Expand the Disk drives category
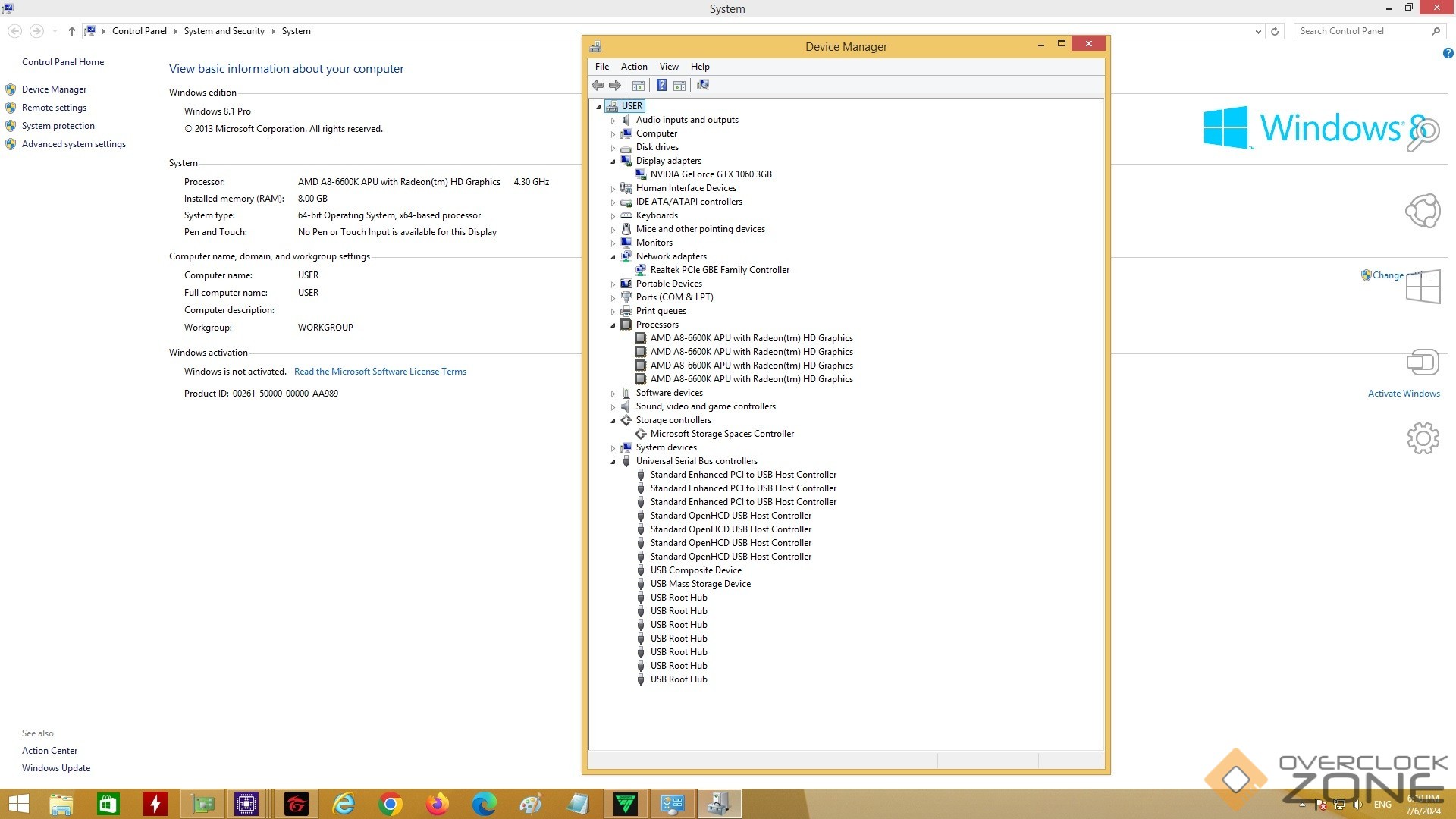Image resolution: width=1456 pixels, height=819 pixels. click(x=613, y=148)
